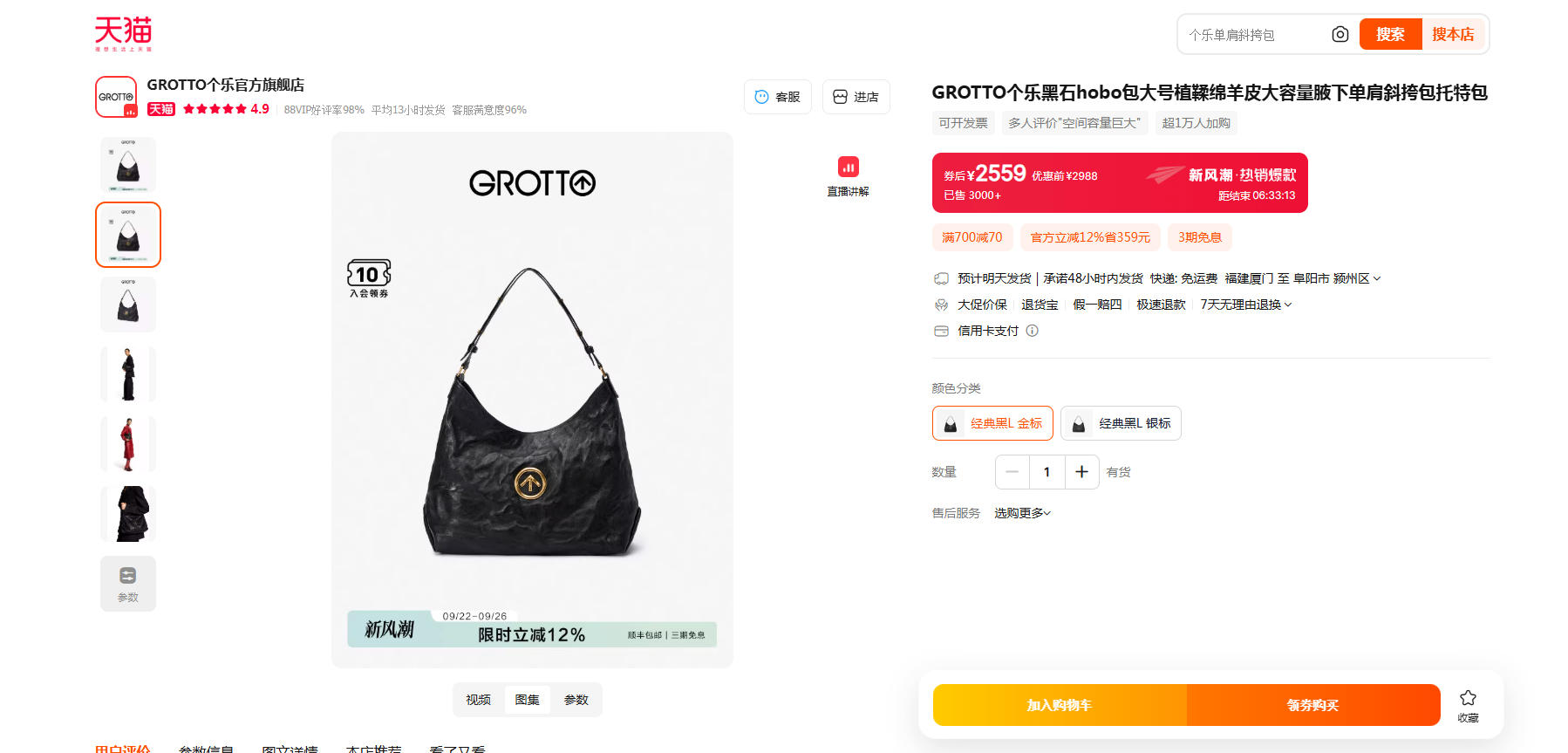1568x753 pixels.
Task: Open the Tmall logo homepage
Action: (123, 33)
